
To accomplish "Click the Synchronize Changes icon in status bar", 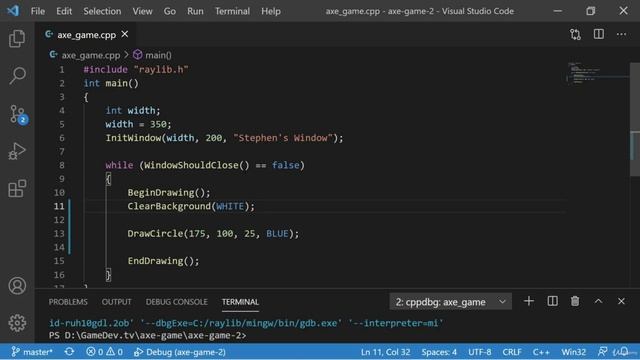I will tap(69, 351).
